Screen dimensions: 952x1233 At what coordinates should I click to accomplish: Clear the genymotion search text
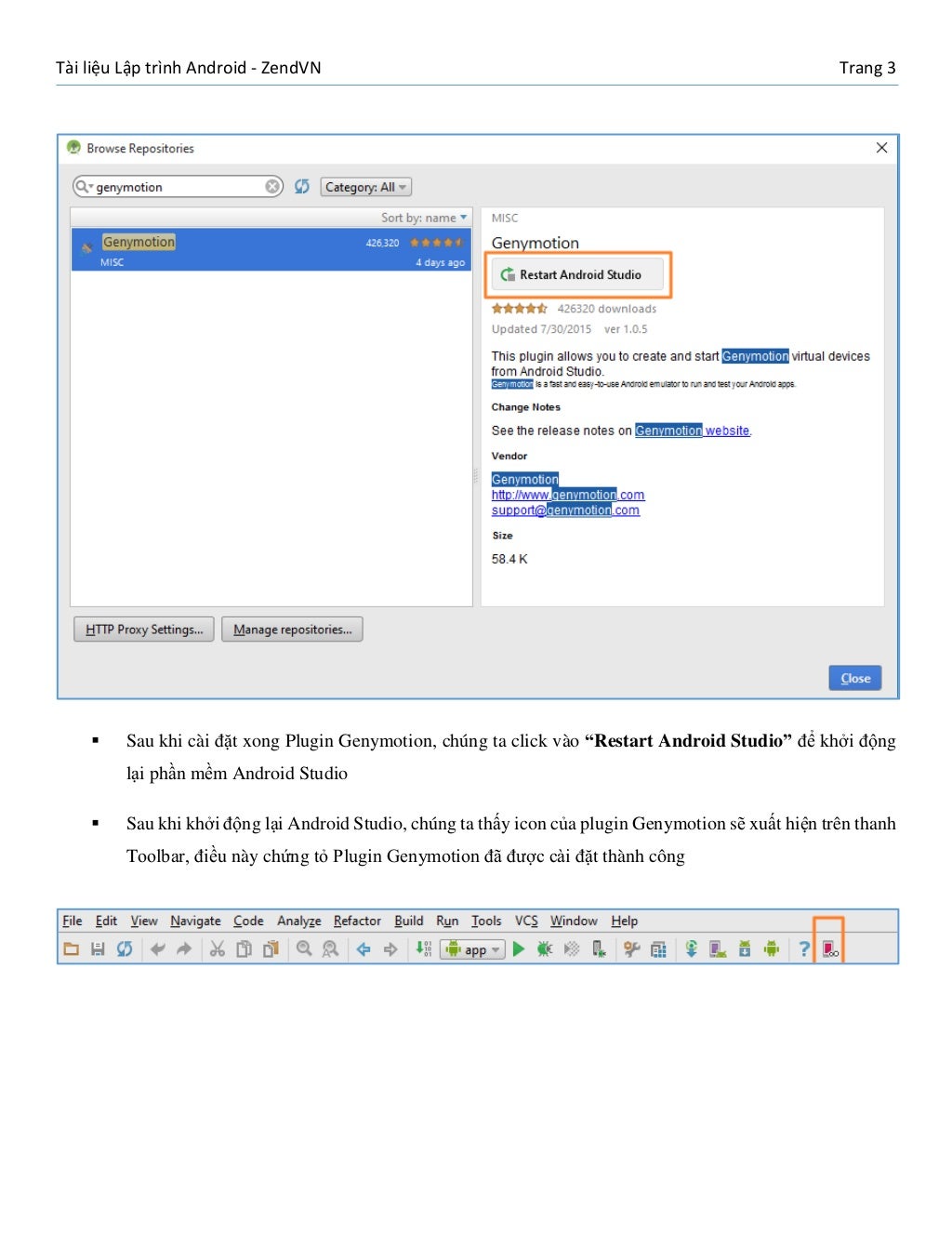pos(272,186)
